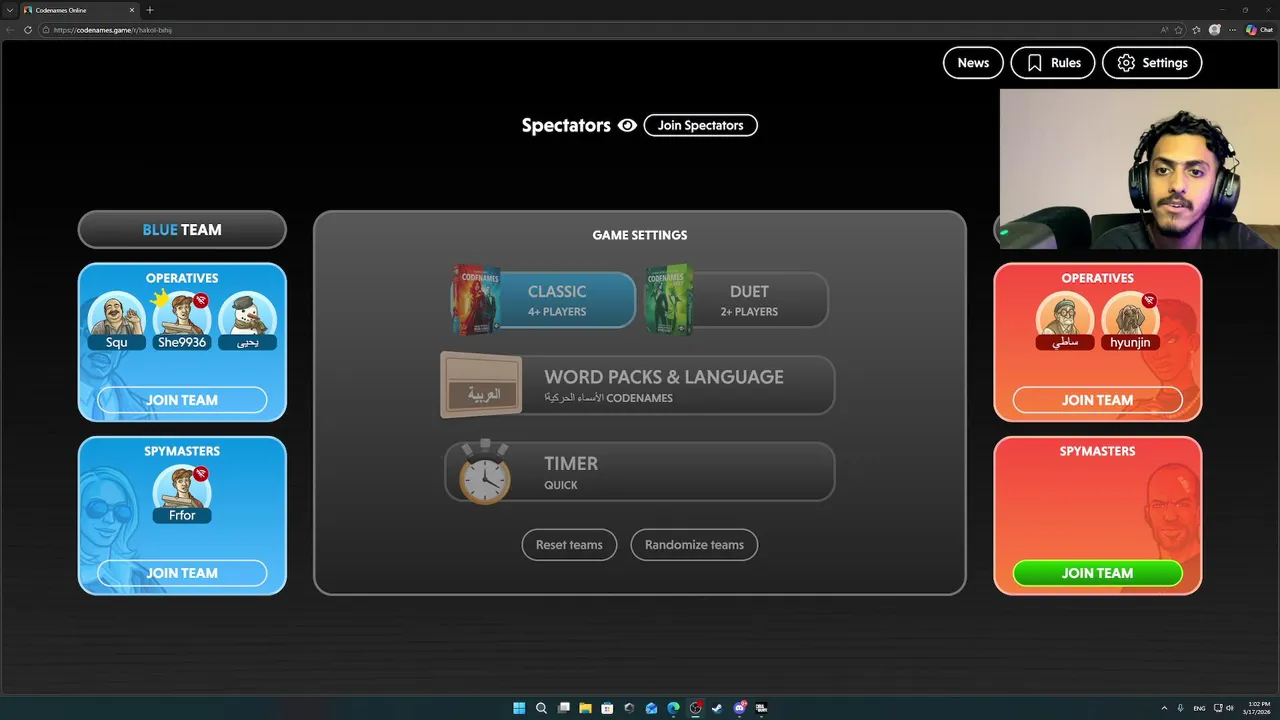Click the She9936 player avatar
The width and height of the screenshot is (1280, 720).
[182, 319]
